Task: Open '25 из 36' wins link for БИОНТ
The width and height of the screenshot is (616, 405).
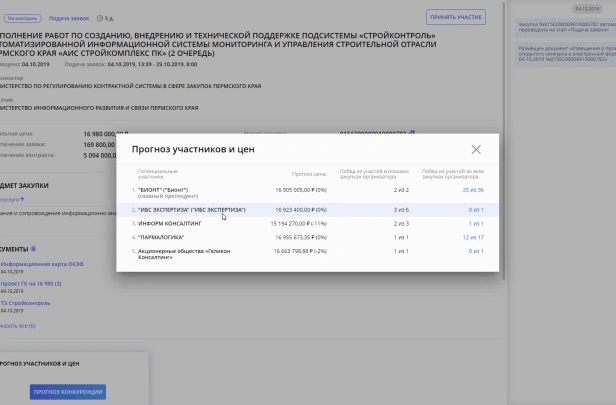Action: pos(473,190)
